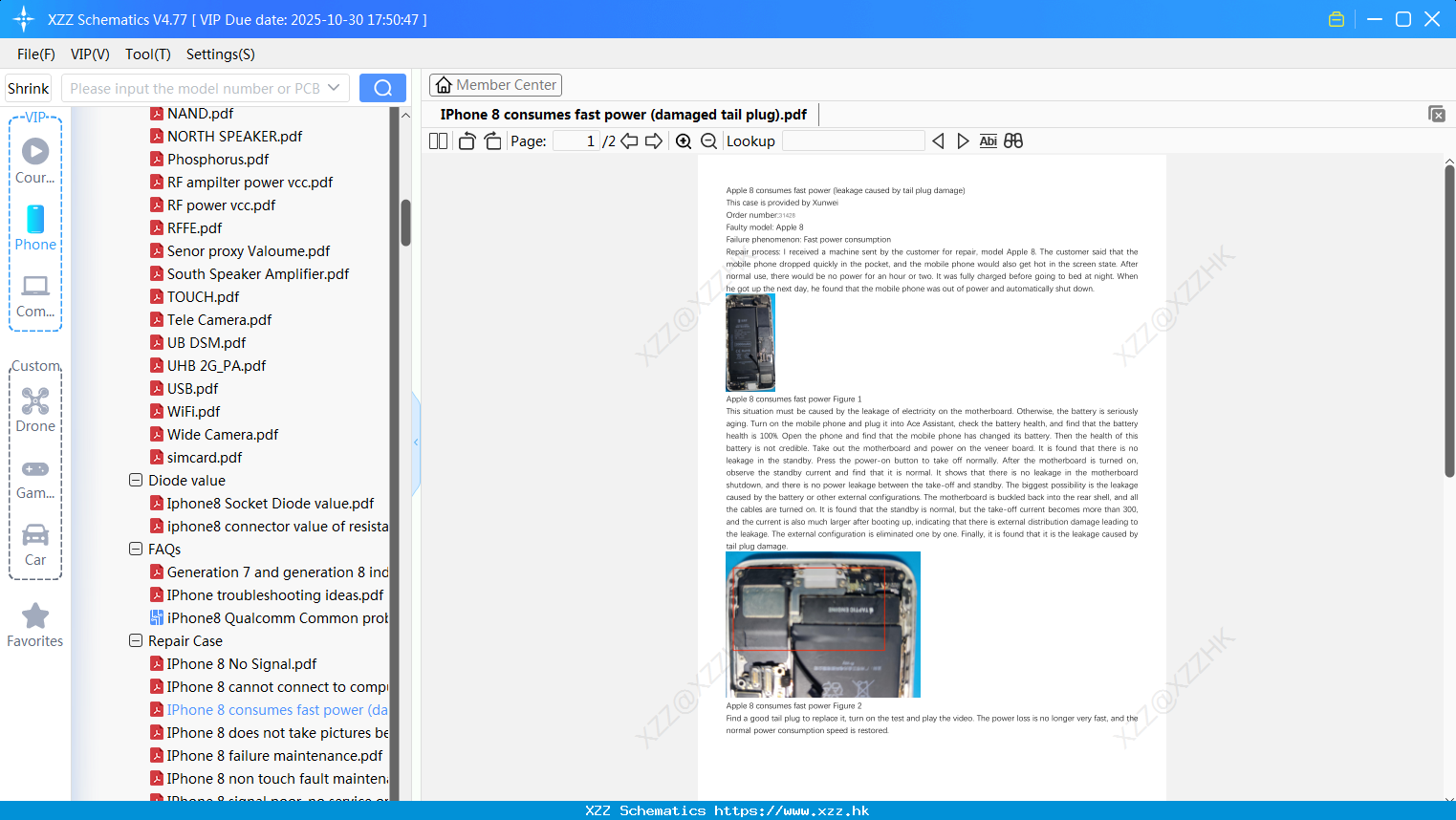The width and height of the screenshot is (1456, 820).
Task: Click the tail plug photo in the PDF
Action: [x=823, y=624]
